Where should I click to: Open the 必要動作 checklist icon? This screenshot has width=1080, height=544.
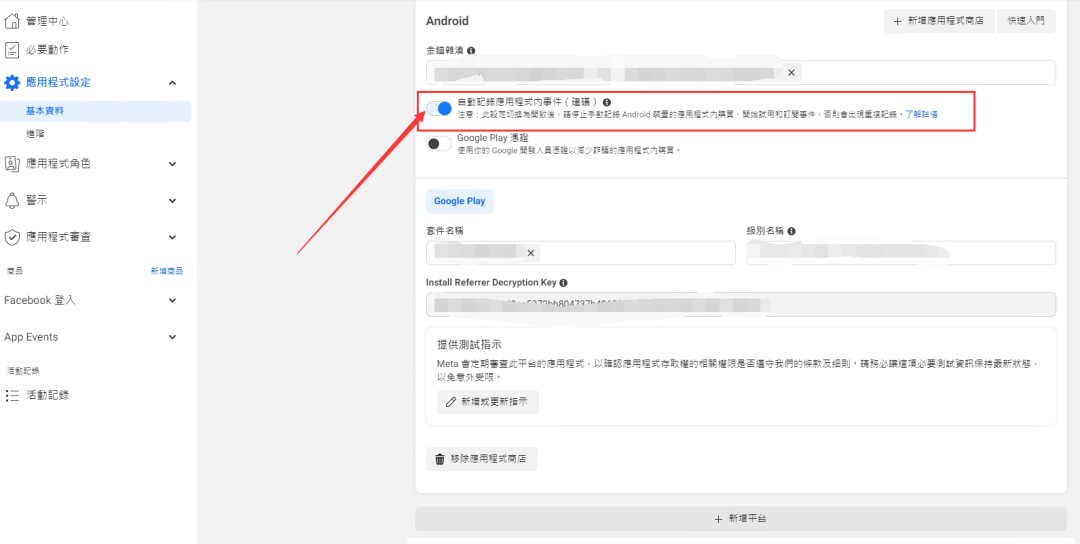coord(12,50)
